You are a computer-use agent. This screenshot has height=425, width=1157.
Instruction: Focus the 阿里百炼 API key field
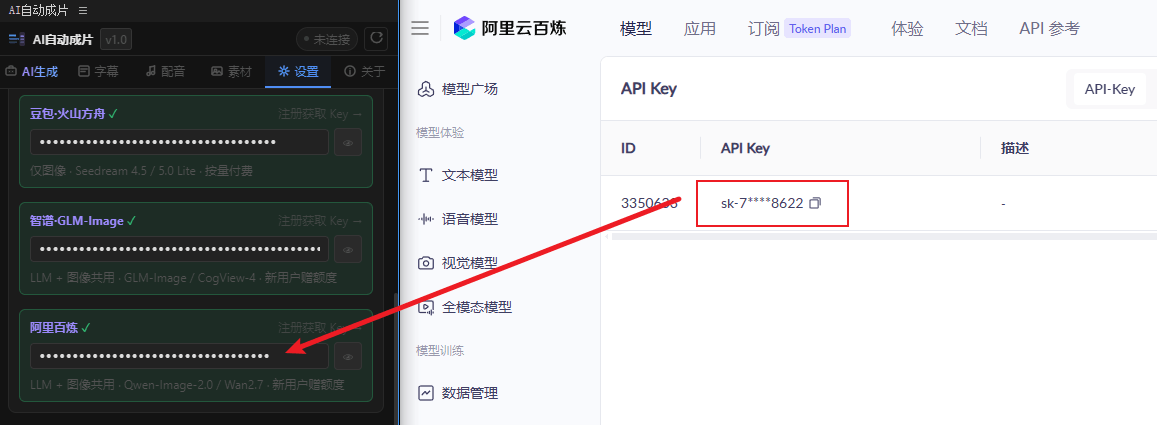179,356
